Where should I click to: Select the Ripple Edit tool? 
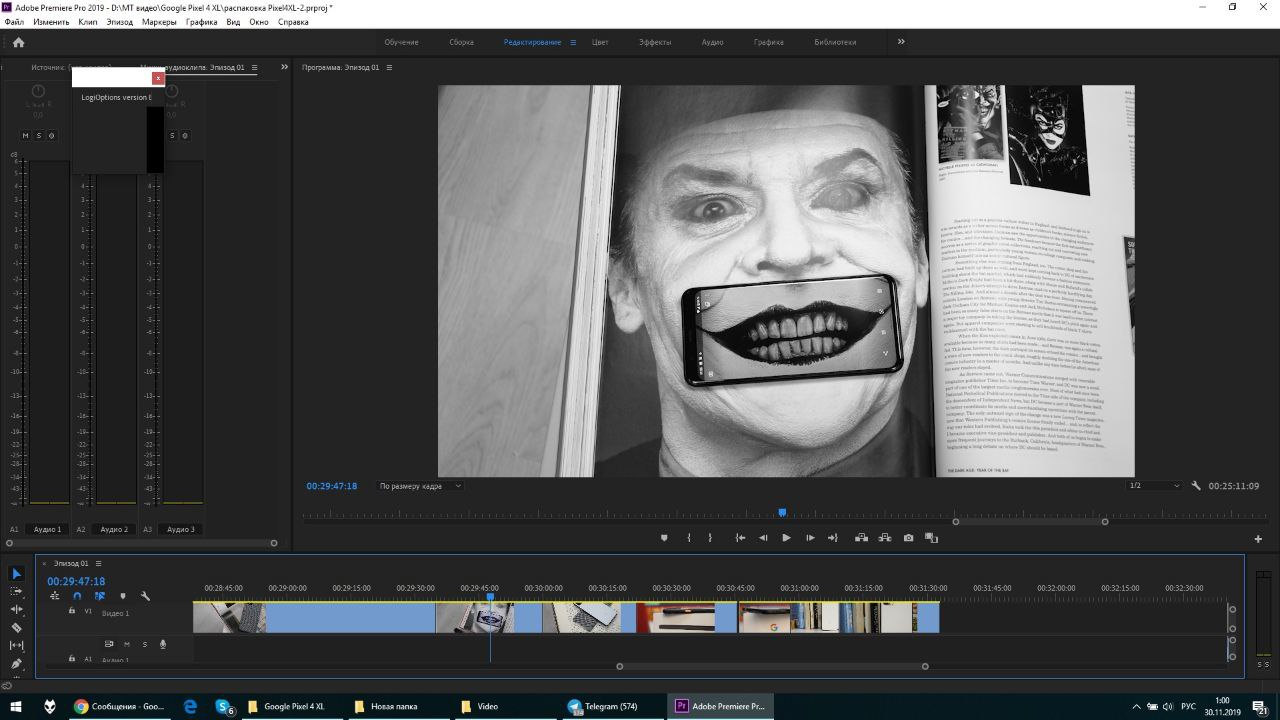coord(16,609)
